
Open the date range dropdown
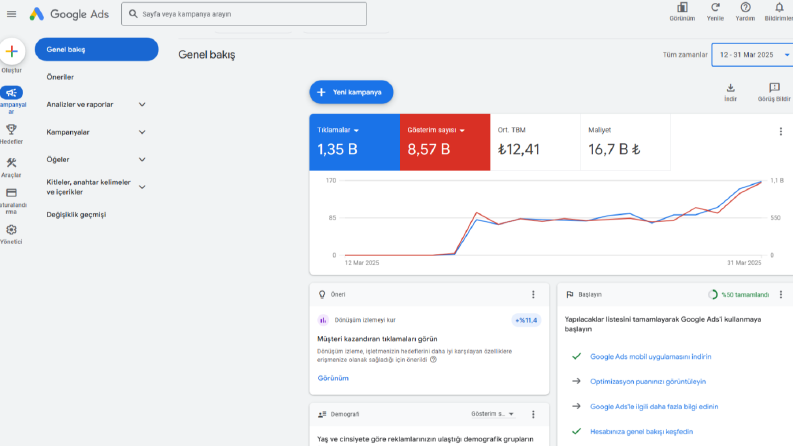[752, 55]
